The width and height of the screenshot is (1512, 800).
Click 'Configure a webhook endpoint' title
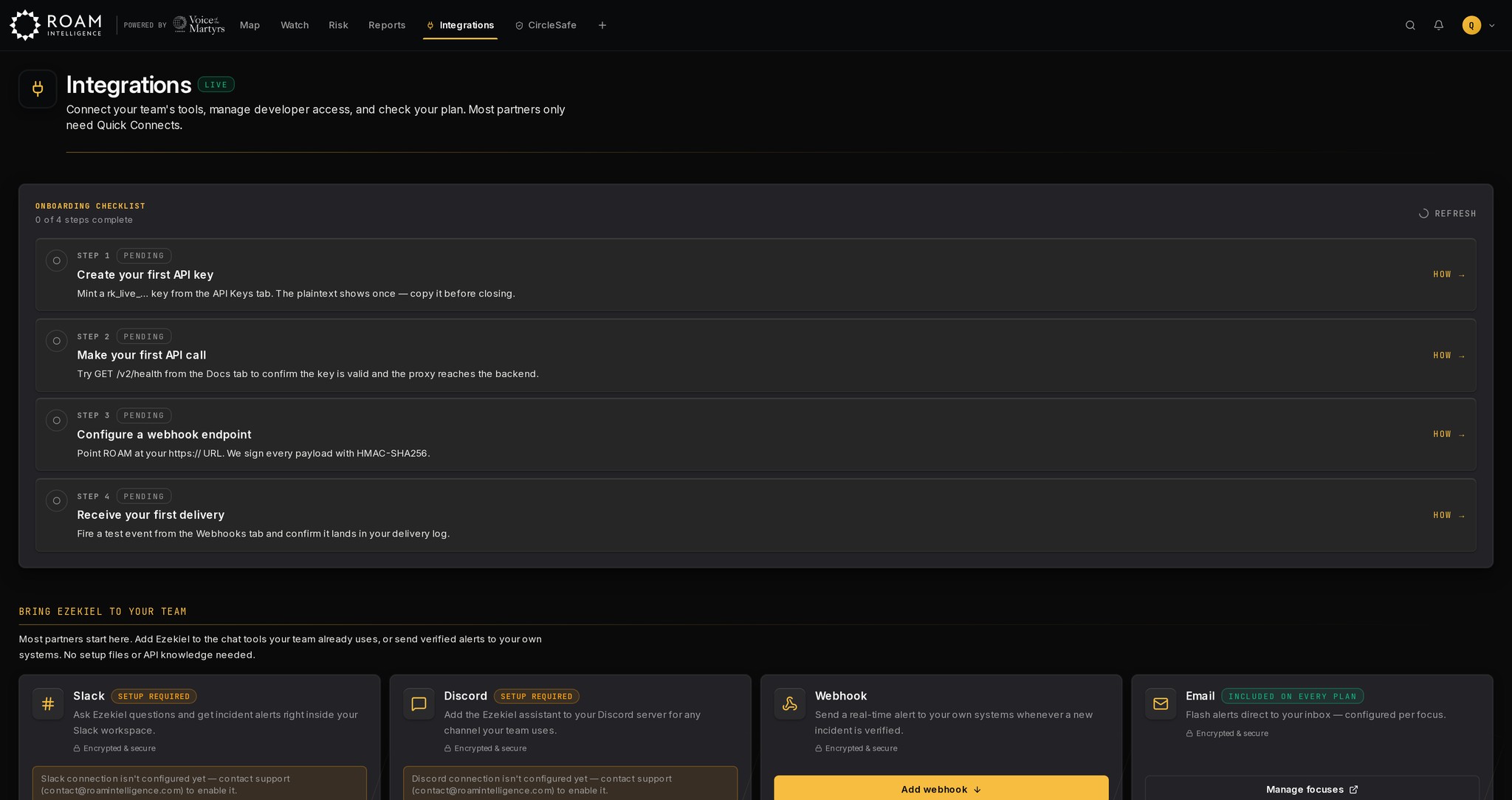coord(164,435)
